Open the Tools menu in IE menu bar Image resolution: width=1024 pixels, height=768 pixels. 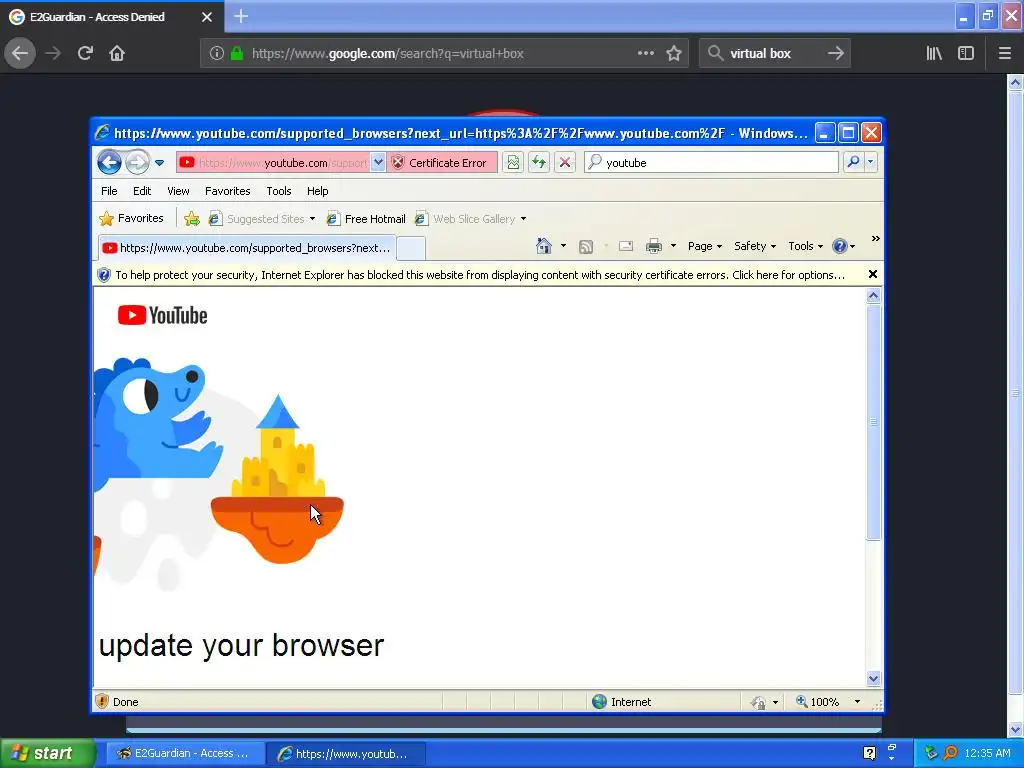click(279, 191)
